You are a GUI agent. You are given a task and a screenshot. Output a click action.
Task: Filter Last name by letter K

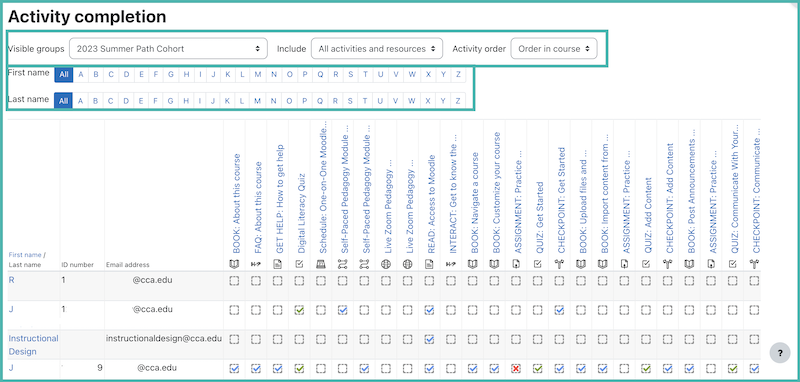tap(228, 100)
